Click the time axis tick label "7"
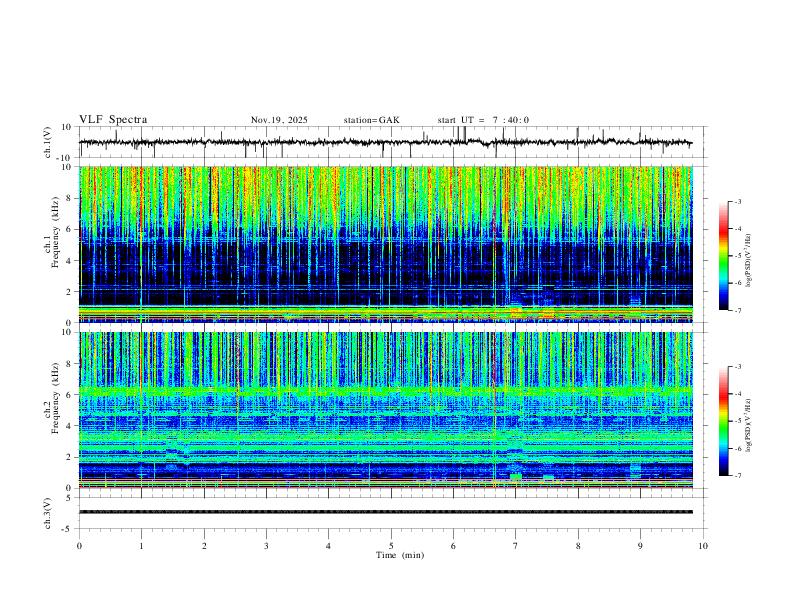 (516, 546)
